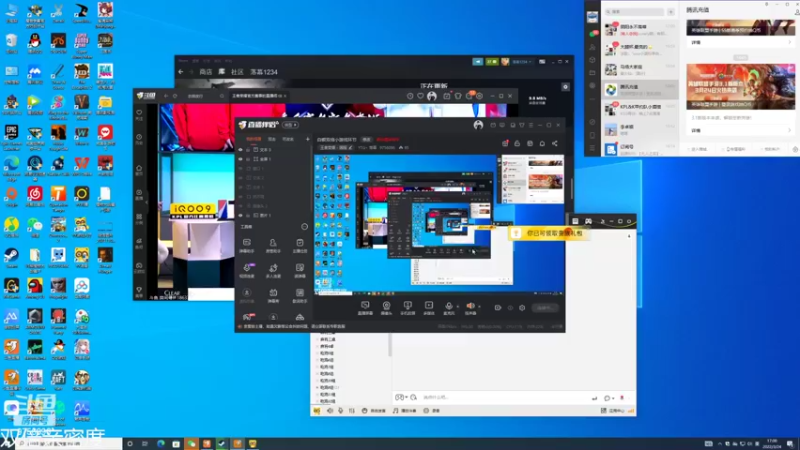The width and height of the screenshot is (800, 450).
Task: Click the chevron on second WeChat 详情 row
Action: pos(789,131)
